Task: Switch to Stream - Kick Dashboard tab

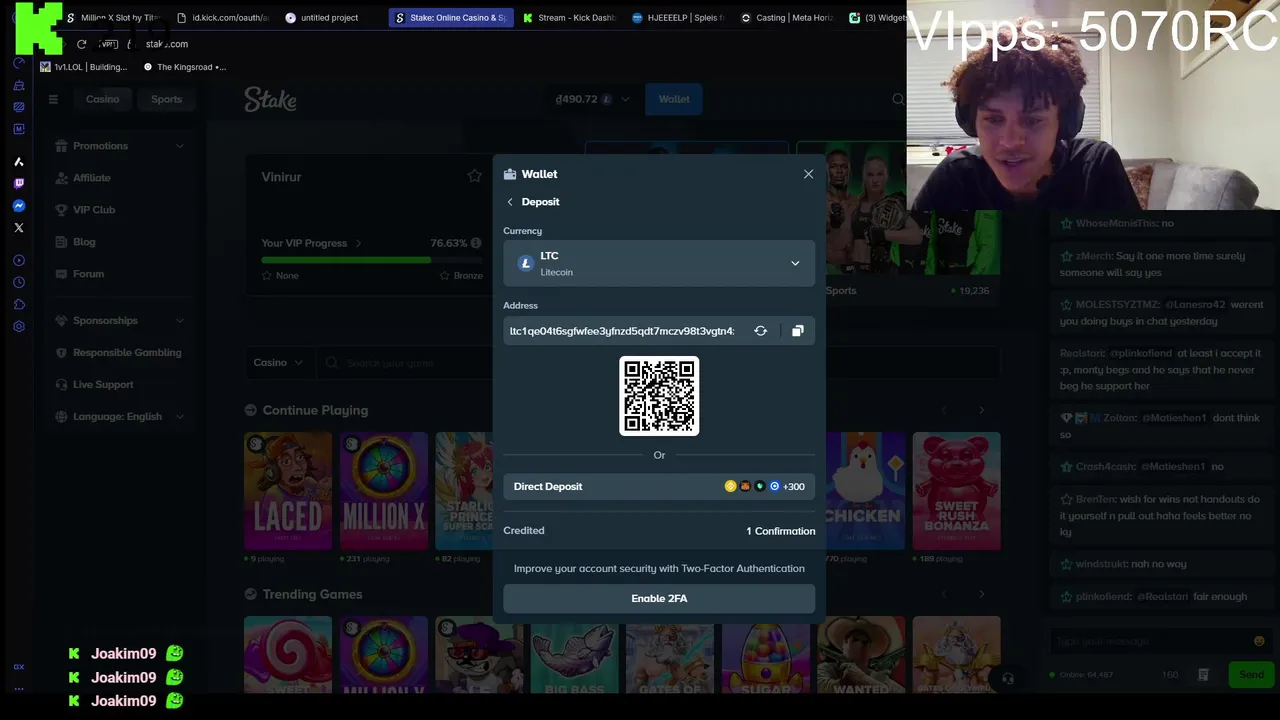Action: tap(569, 18)
